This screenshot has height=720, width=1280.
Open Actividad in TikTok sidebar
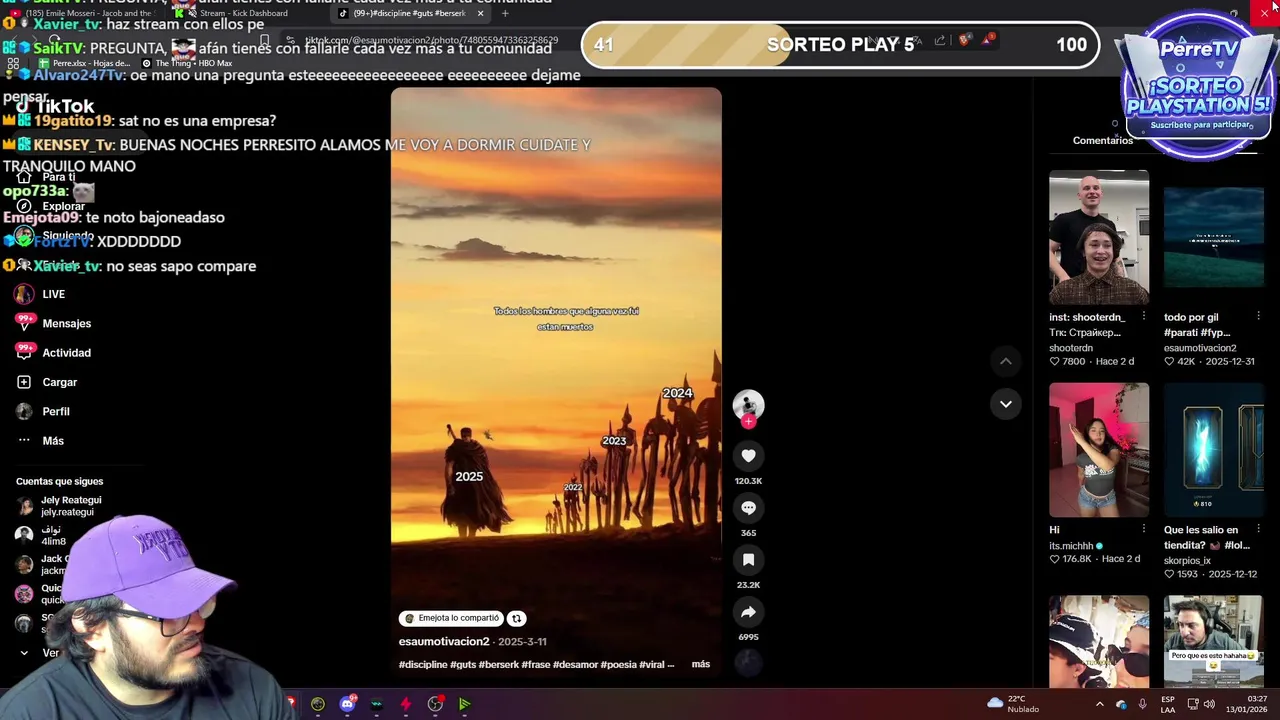tap(54, 352)
